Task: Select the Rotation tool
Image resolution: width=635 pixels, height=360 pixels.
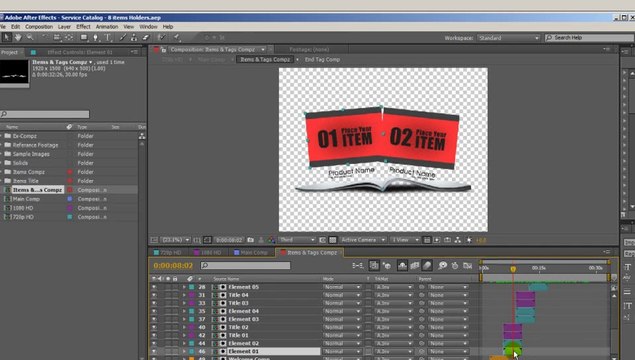Action: (x=45, y=37)
